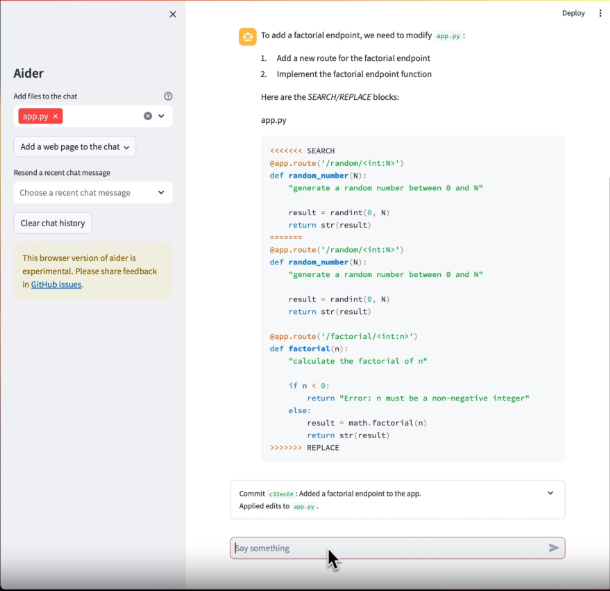Clear all selected files in the multiselect
610x591 pixels.
point(148,116)
